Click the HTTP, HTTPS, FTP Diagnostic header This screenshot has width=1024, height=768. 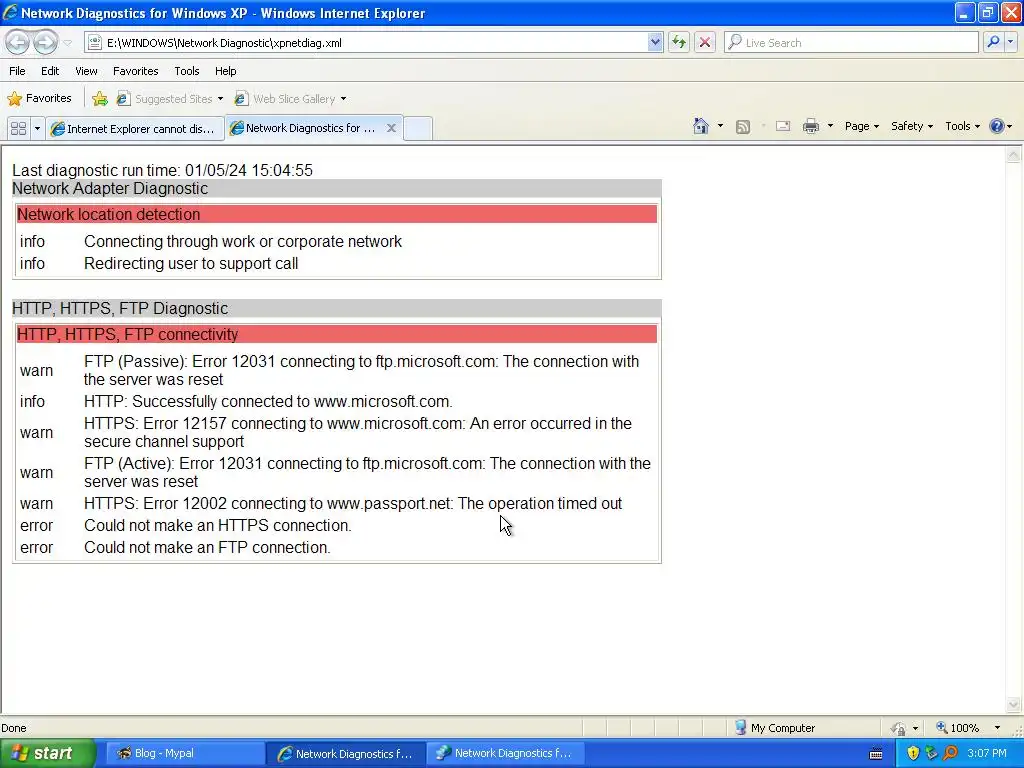[x=336, y=309]
